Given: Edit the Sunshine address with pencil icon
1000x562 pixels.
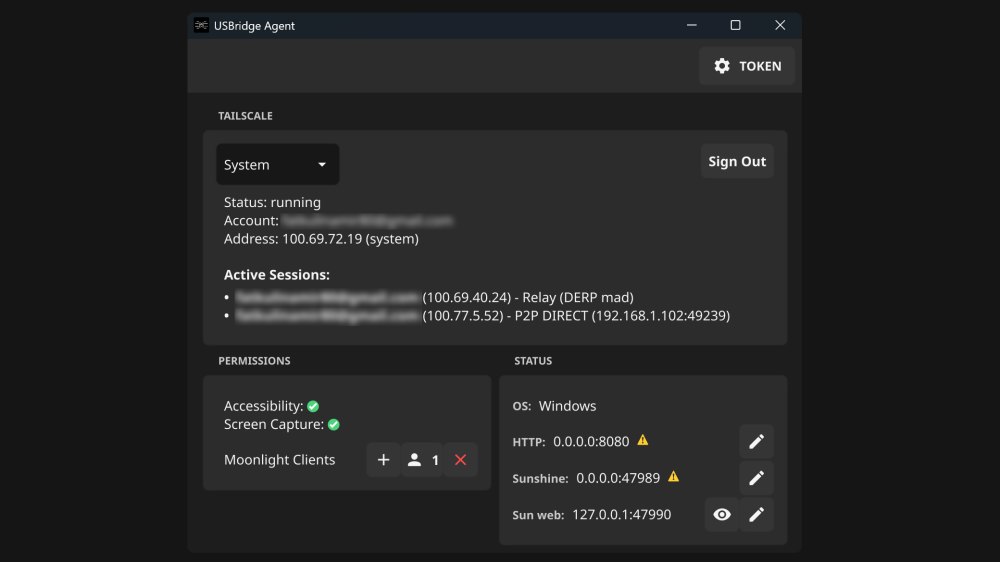Looking at the screenshot, I should click(x=756, y=478).
